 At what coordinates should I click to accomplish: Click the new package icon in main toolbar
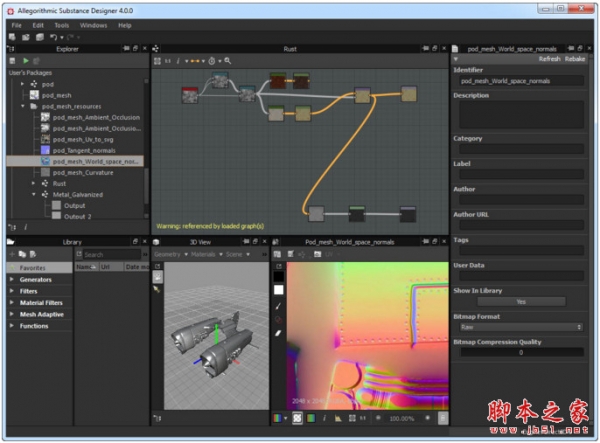(x=12, y=37)
